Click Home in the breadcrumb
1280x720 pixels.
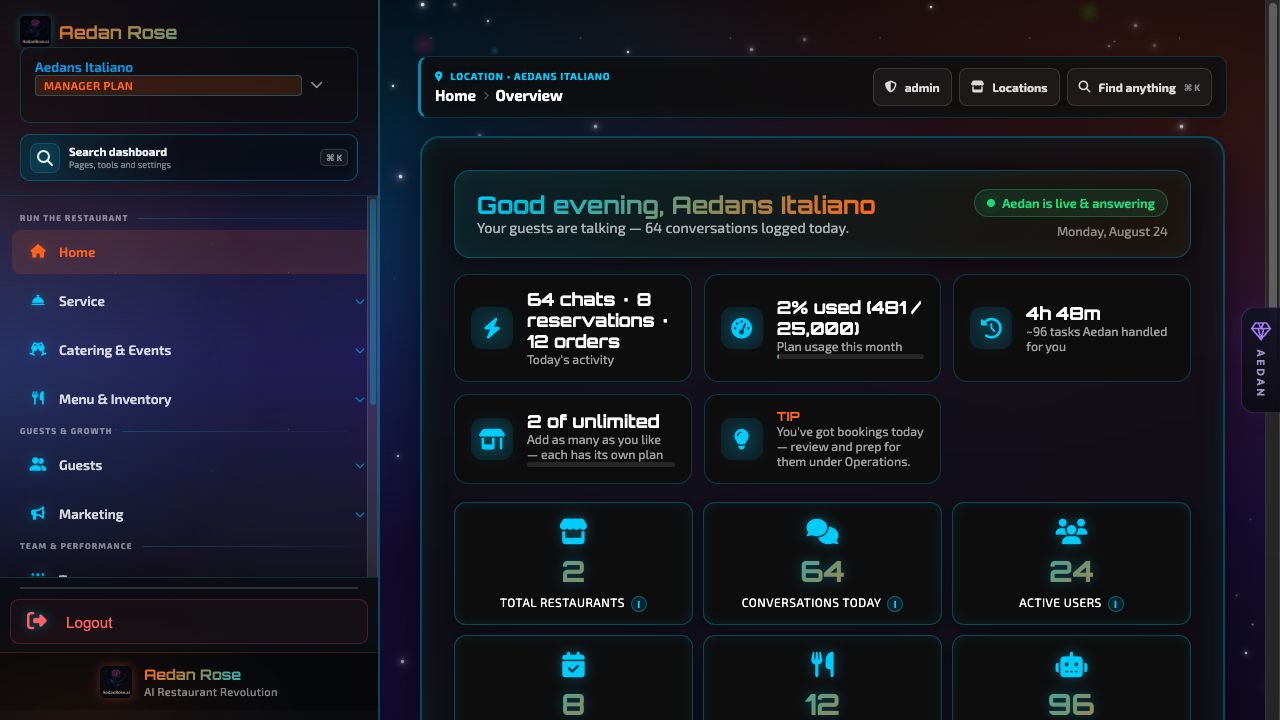pyautogui.click(x=455, y=96)
